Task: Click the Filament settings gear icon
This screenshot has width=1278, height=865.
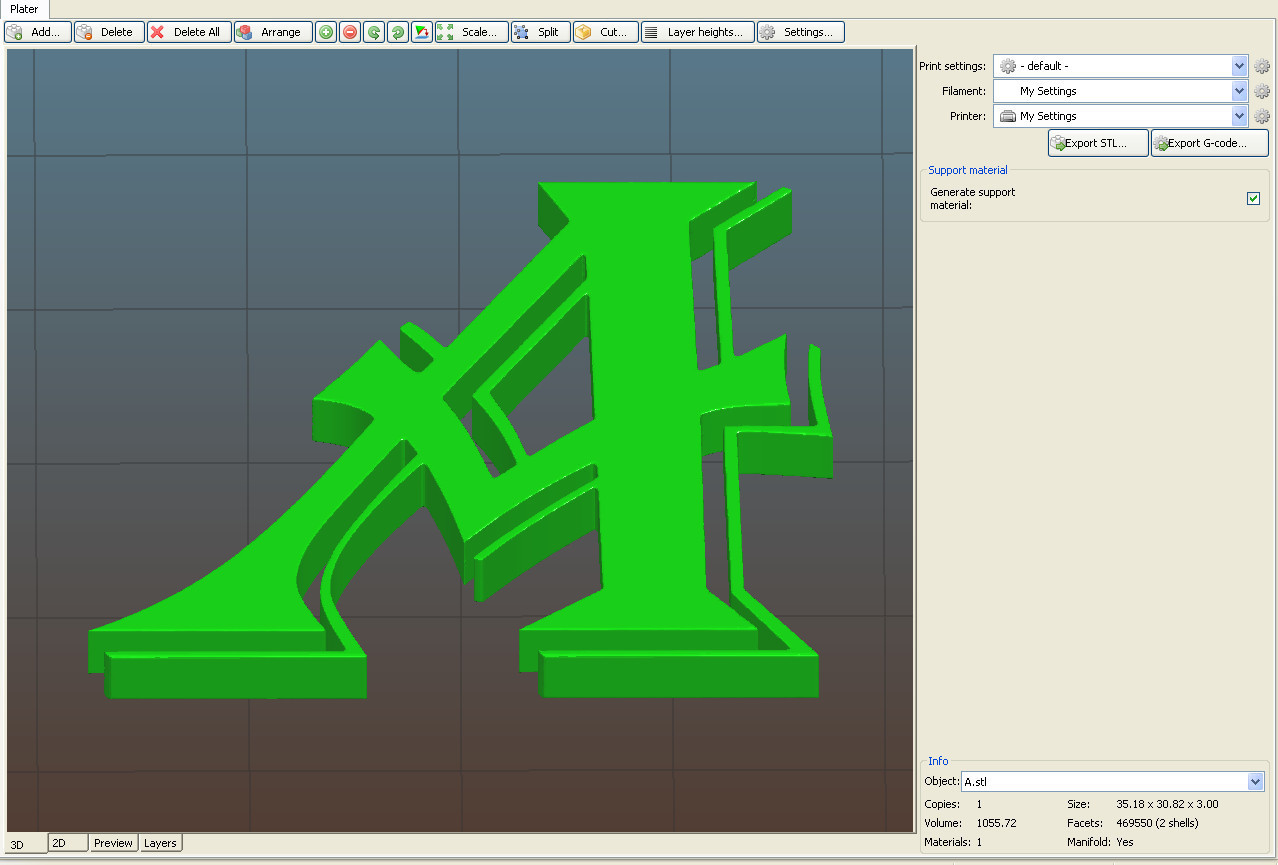Action: tap(1261, 91)
